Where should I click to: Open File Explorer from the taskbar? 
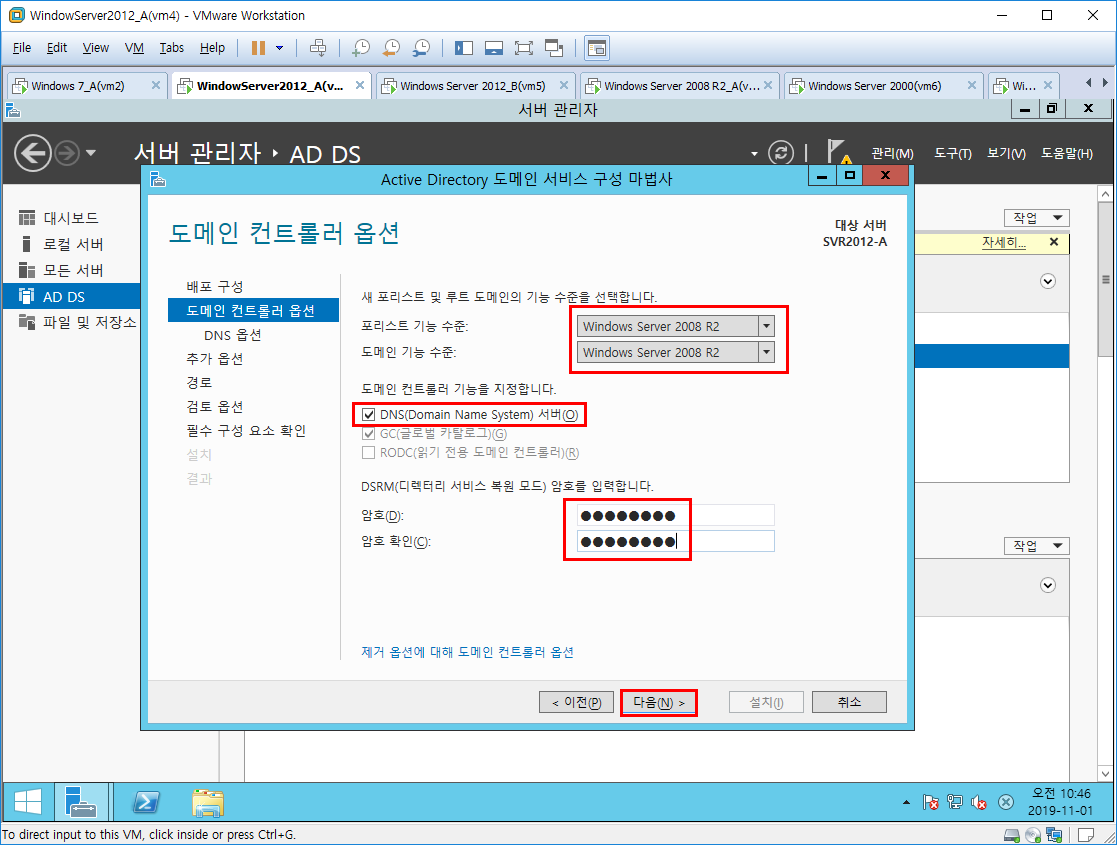click(x=208, y=803)
